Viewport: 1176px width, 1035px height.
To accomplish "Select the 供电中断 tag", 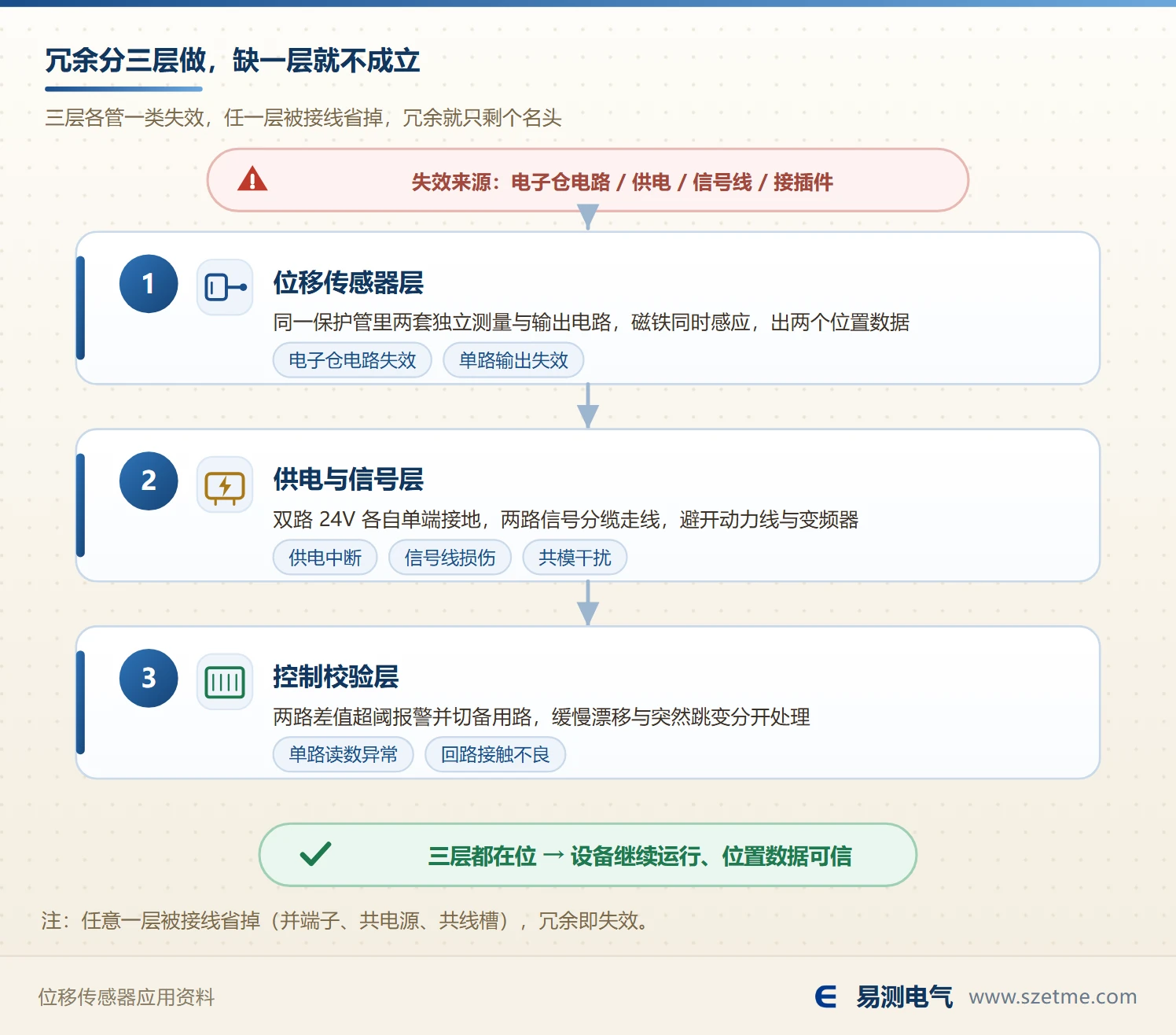I will coord(325,558).
